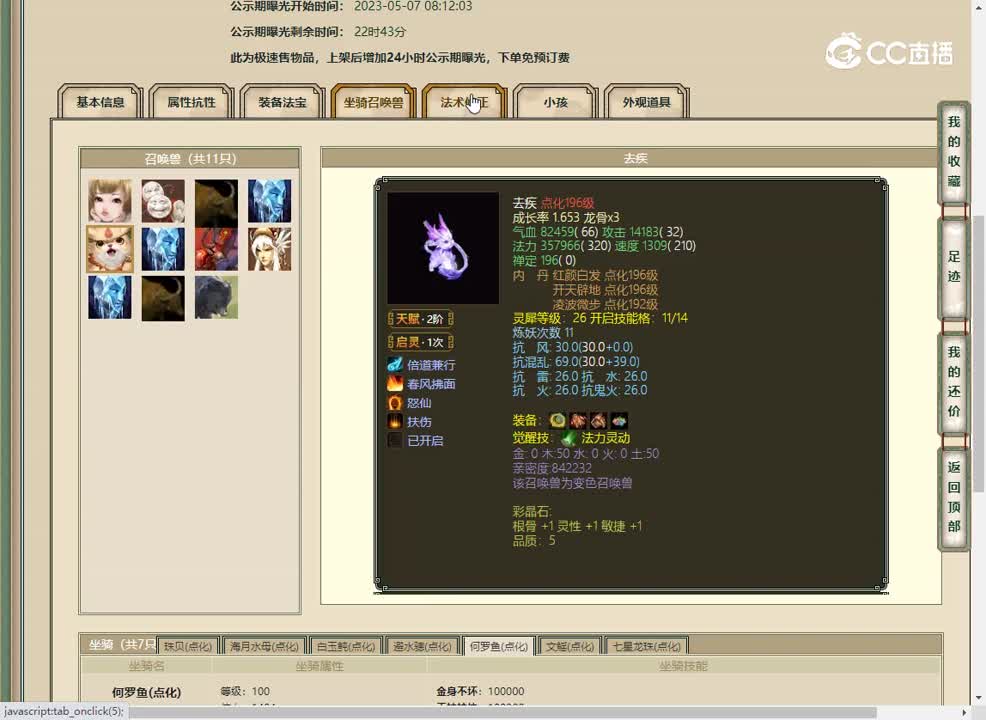
Task: Click the 倍道兼行 skill icon
Action: [x=395, y=365]
